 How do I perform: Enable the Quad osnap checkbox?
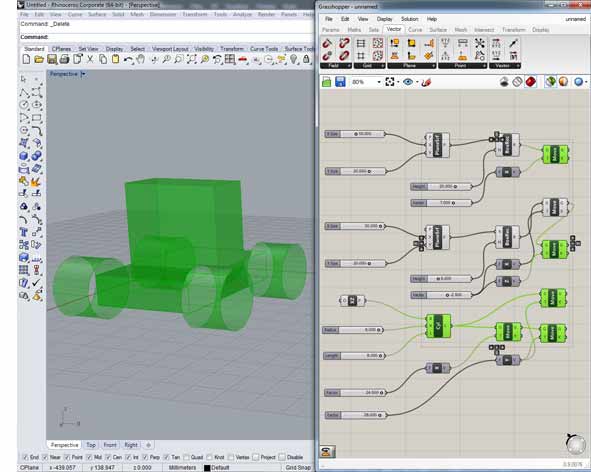tap(186, 457)
